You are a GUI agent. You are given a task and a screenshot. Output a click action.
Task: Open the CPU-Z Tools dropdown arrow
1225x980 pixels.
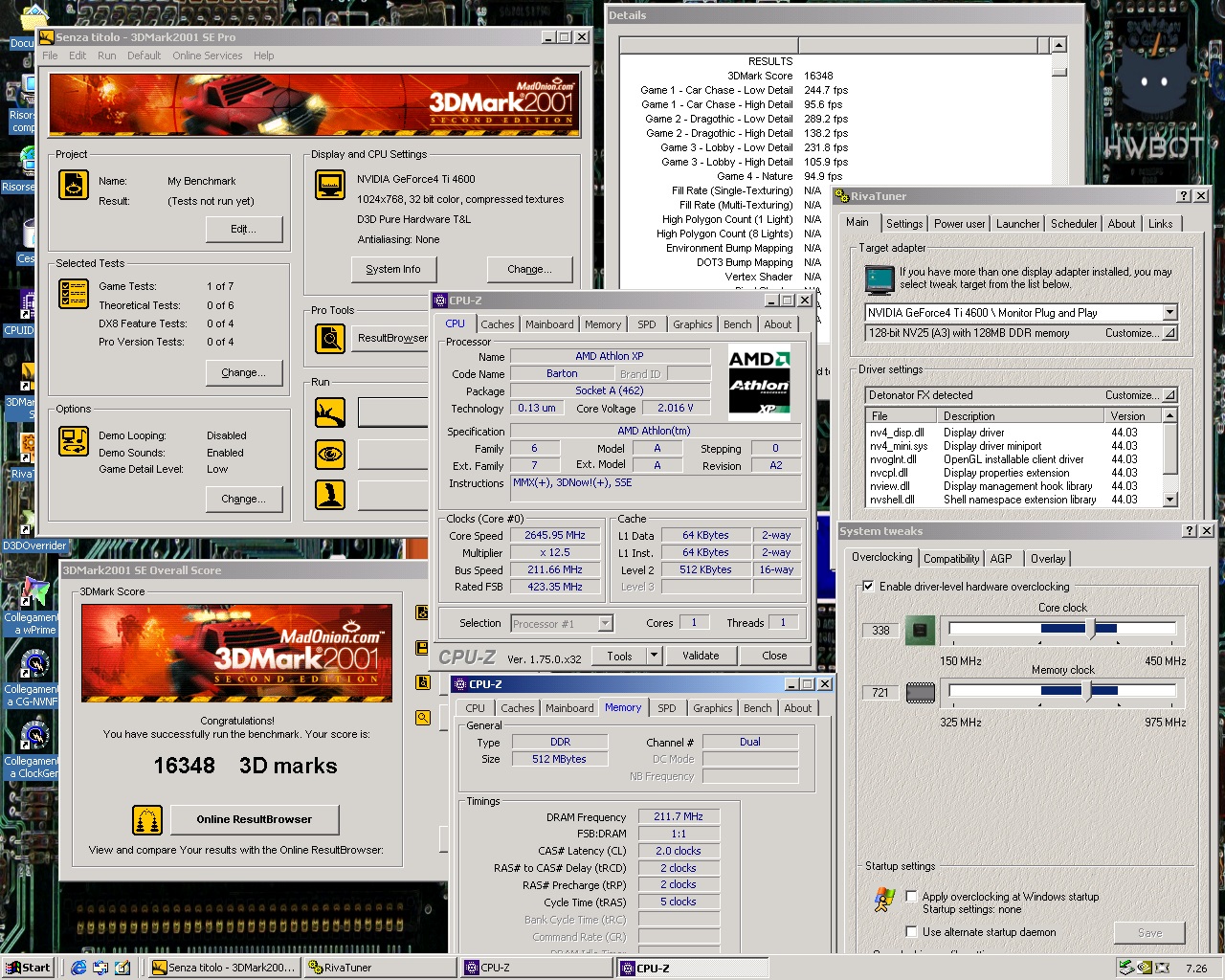[655, 656]
